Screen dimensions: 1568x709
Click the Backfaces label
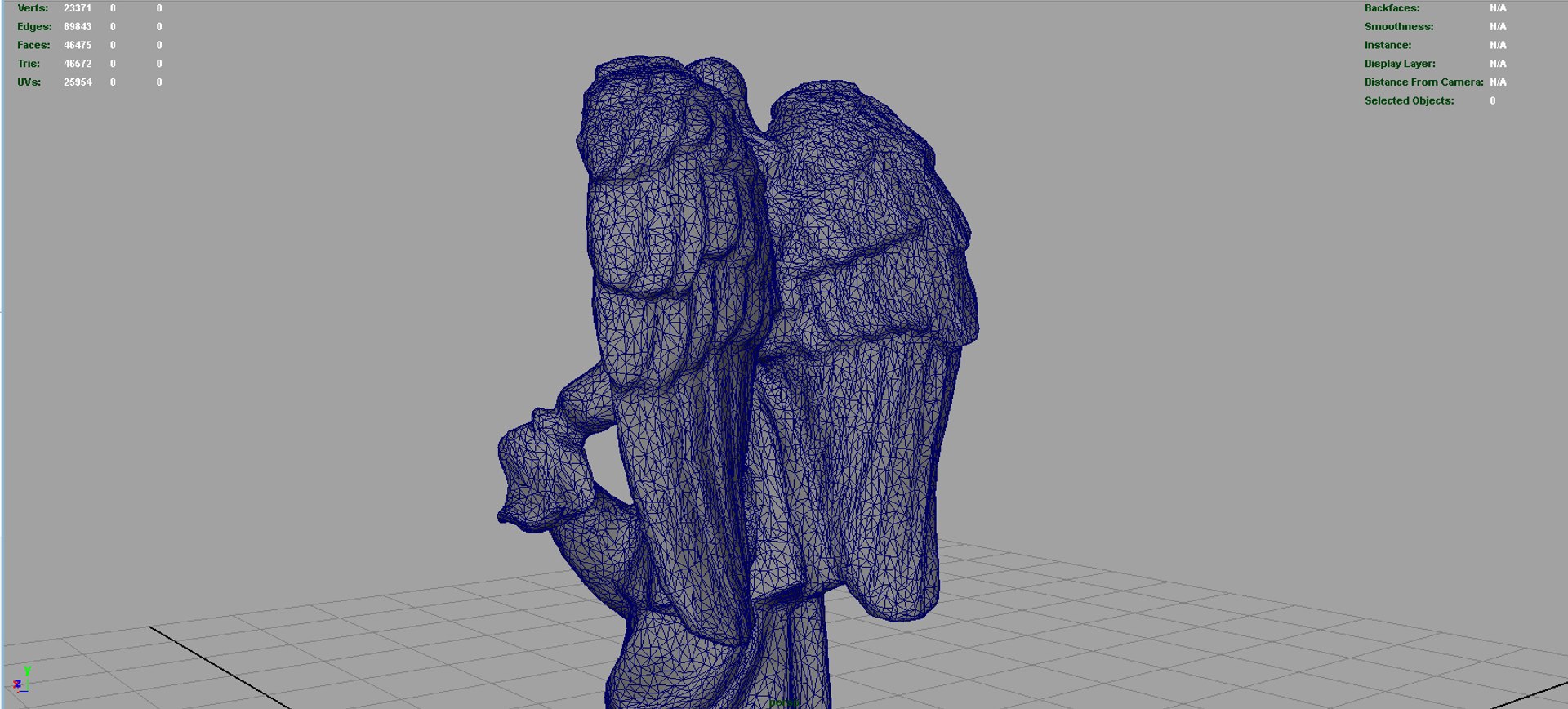coord(1392,8)
